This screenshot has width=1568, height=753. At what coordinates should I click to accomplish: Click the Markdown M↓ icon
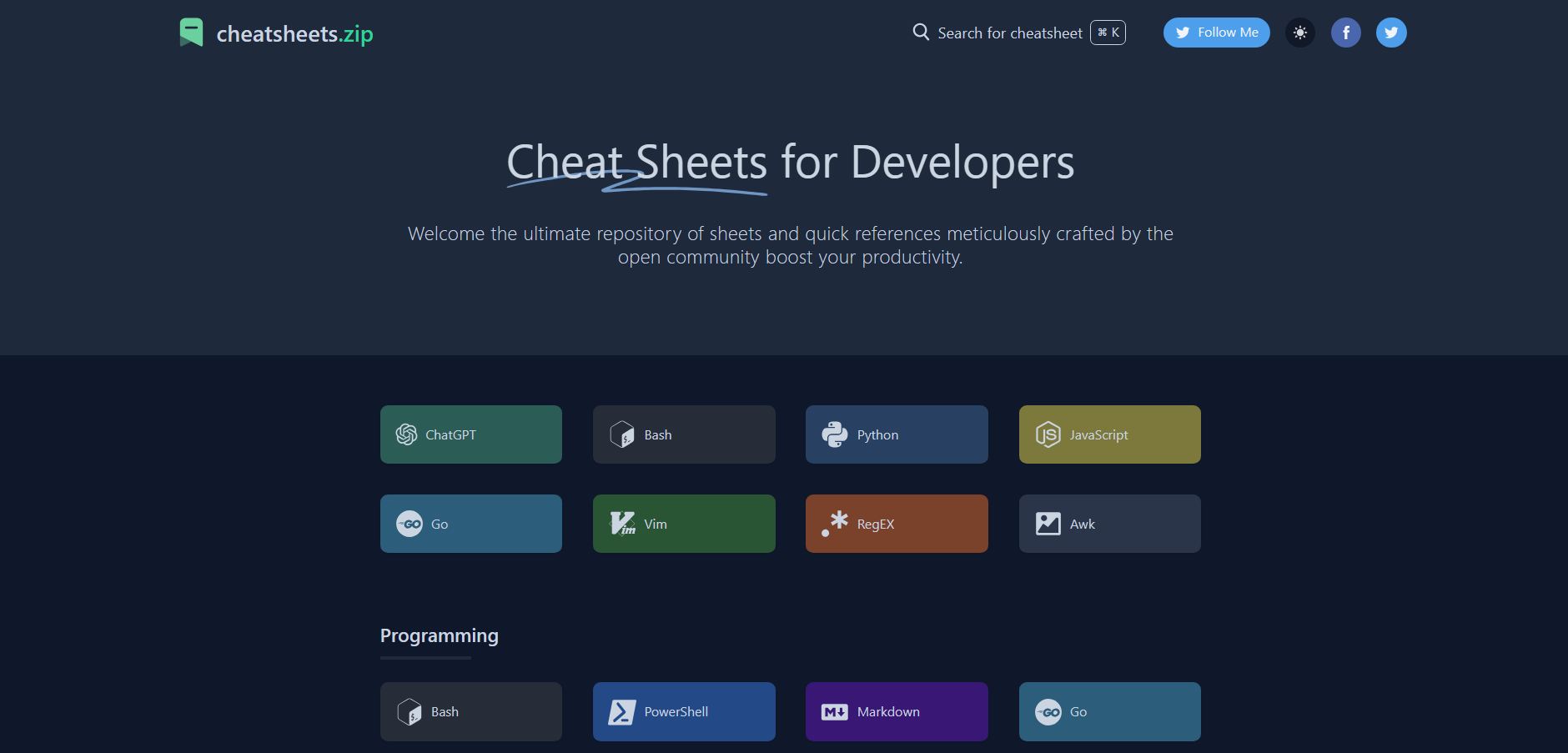click(835, 712)
